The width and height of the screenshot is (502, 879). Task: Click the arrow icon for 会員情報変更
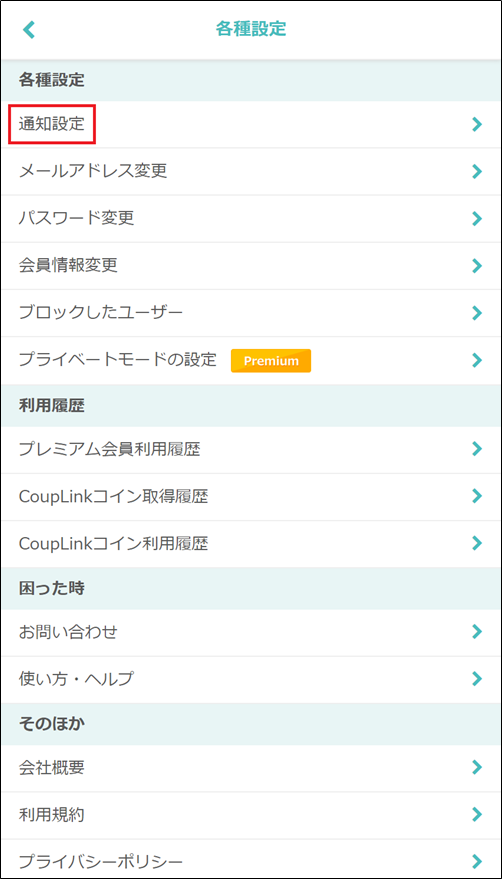pyautogui.click(x=477, y=265)
